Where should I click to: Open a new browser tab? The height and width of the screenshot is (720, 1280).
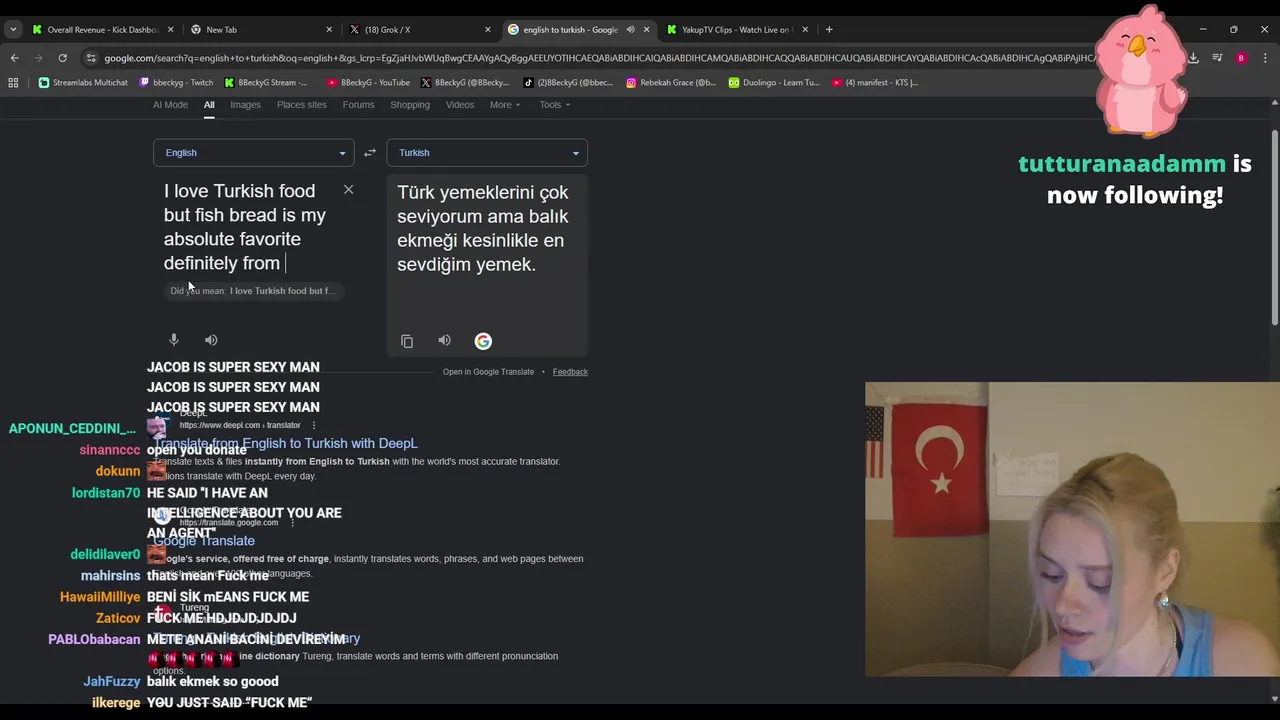click(x=829, y=29)
